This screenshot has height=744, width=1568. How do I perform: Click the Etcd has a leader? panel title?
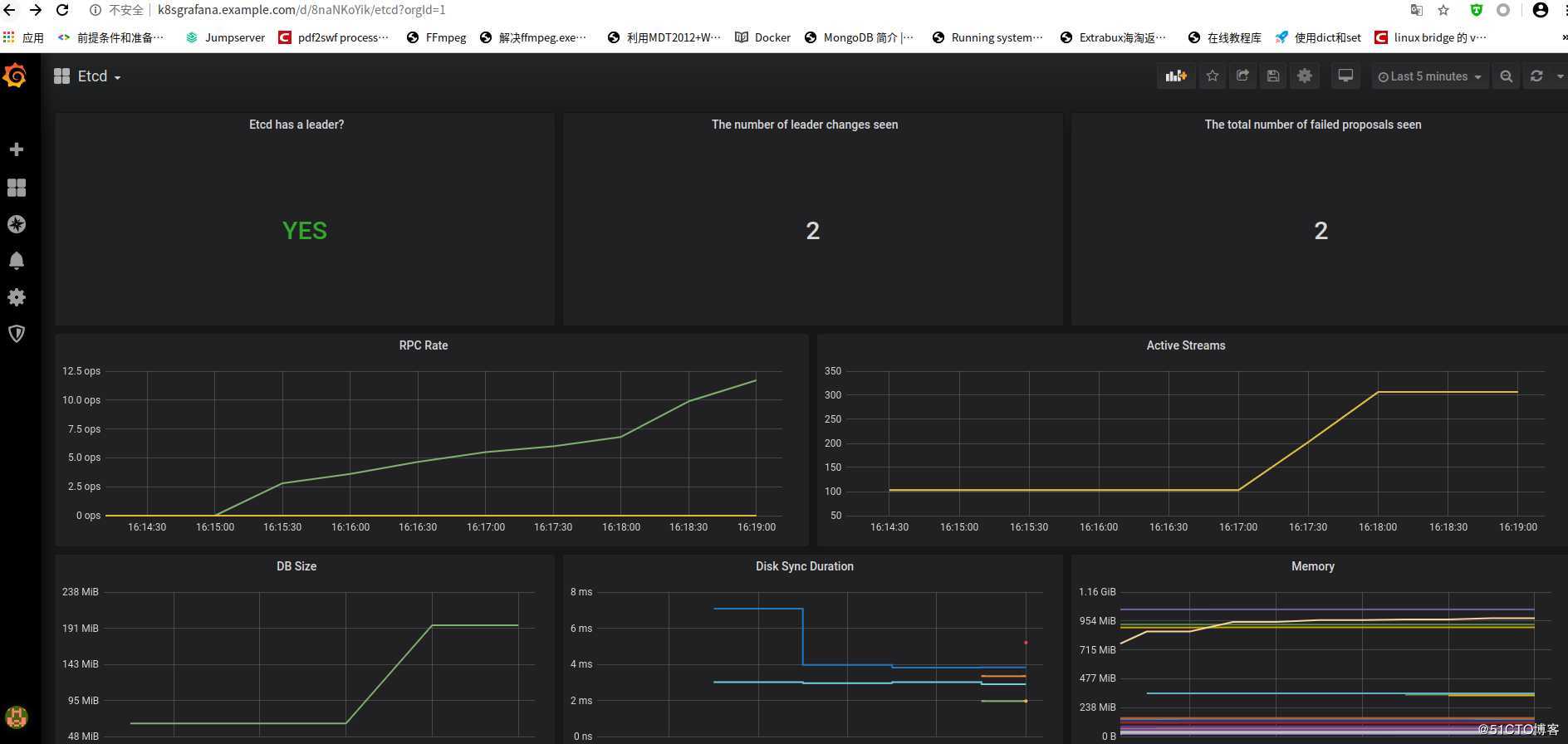(x=296, y=125)
